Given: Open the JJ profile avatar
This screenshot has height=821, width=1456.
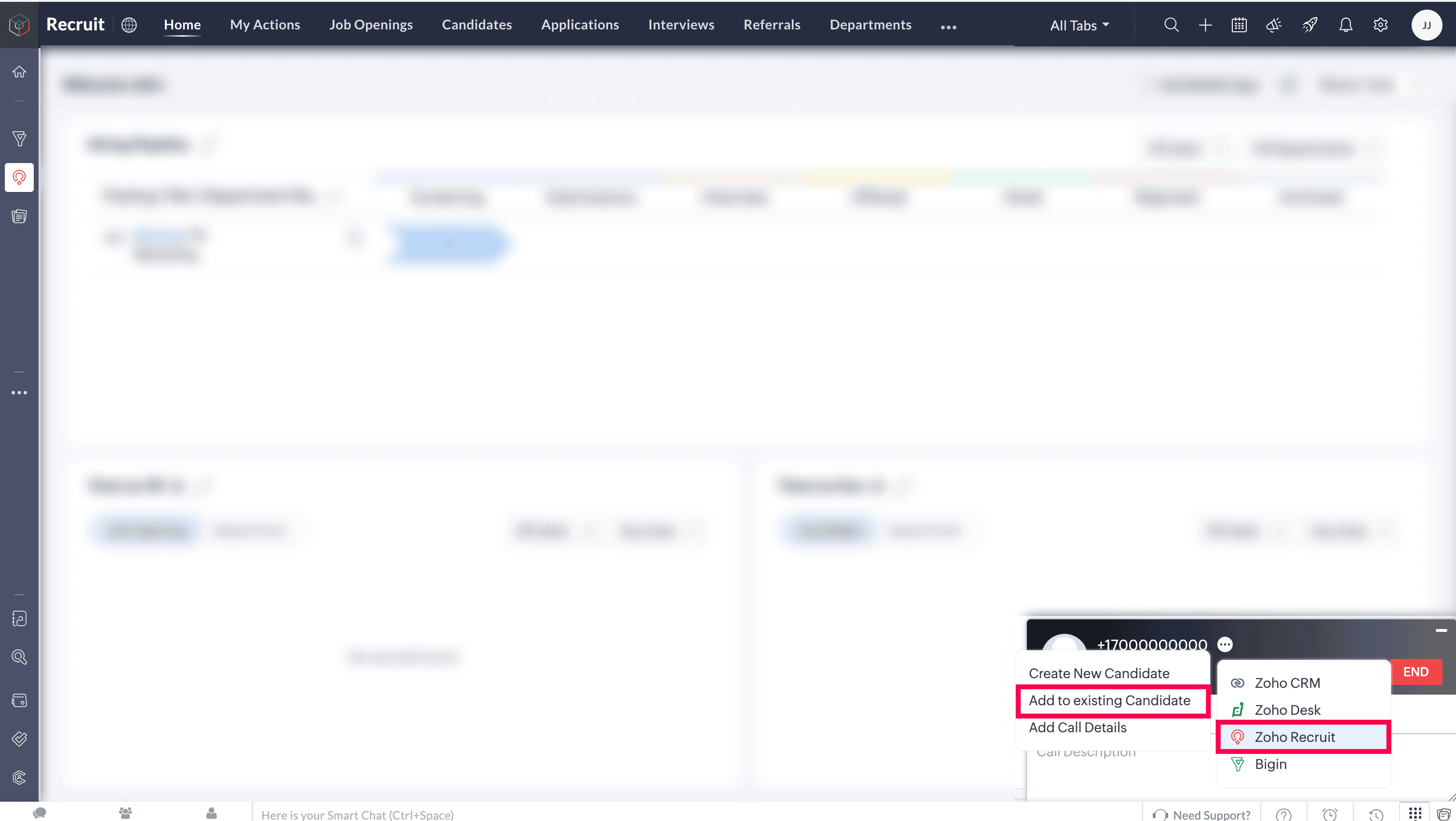Looking at the screenshot, I should [1426, 25].
